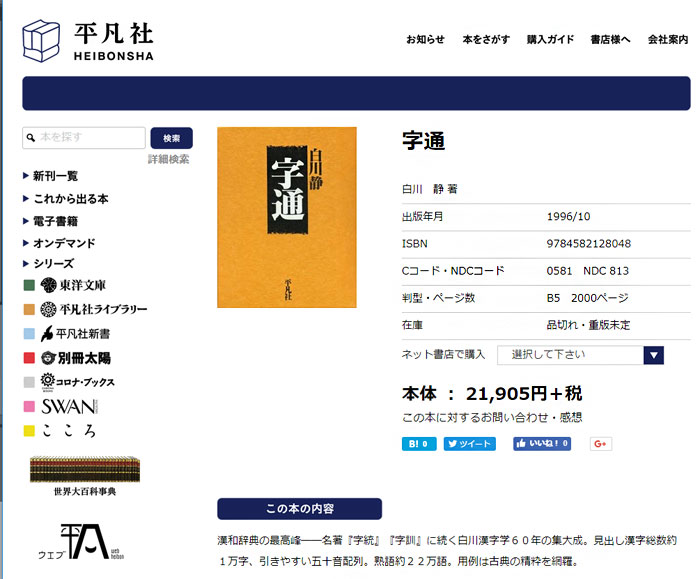
Task: Click the yellow swatch beside こころ
Action: click(x=29, y=431)
